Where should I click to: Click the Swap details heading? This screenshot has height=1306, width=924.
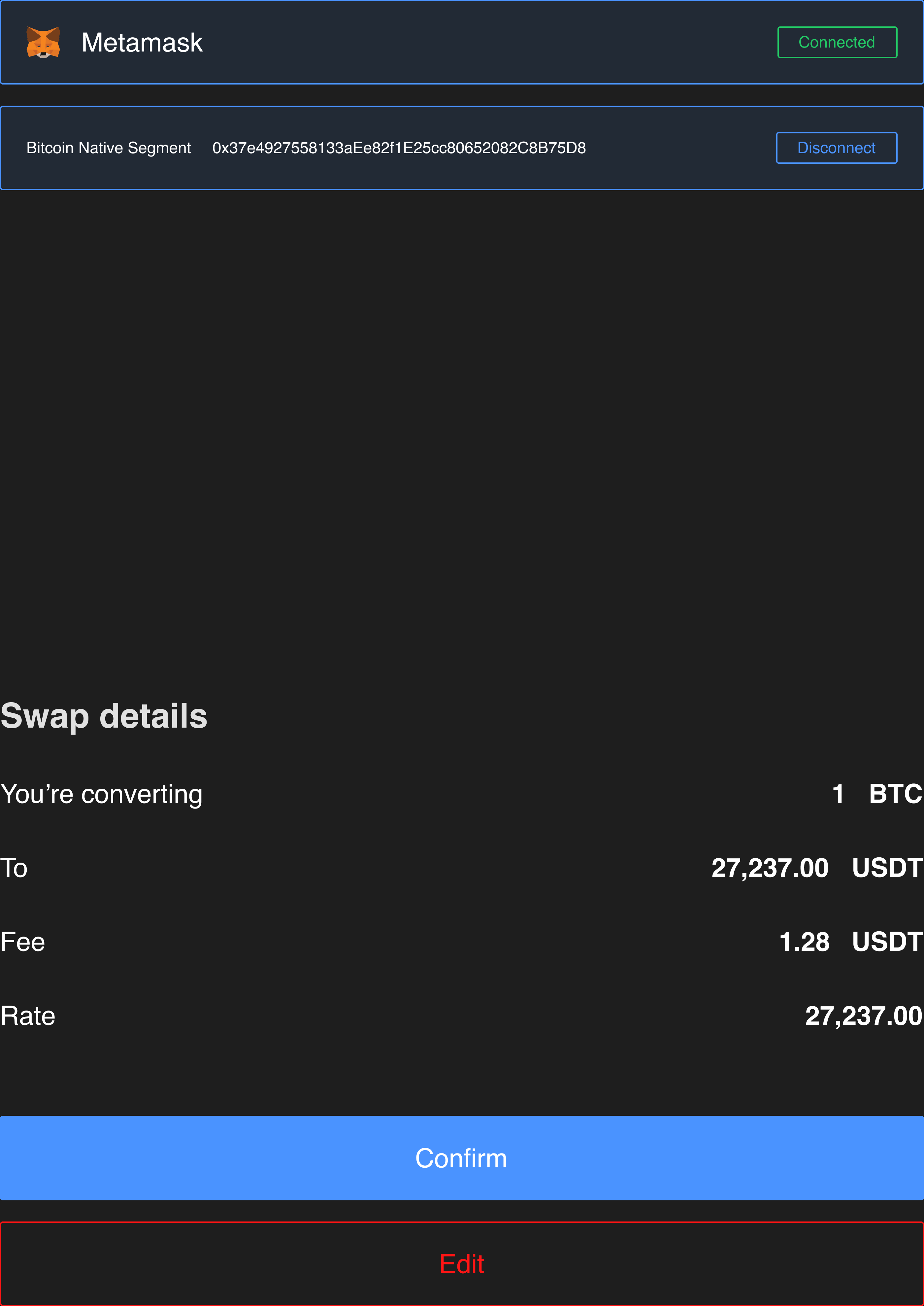pyautogui.click(x=104, y=716)
